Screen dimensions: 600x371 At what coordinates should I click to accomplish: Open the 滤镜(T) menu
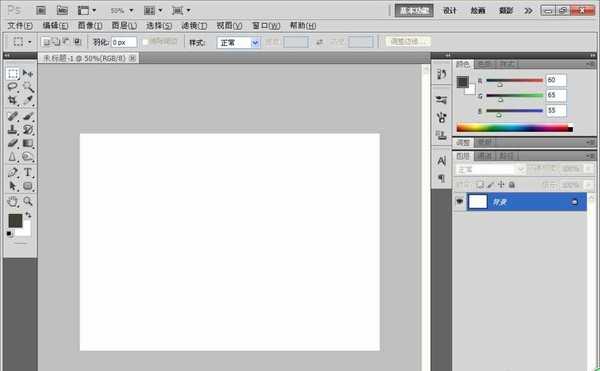click(x=194, y=26)
